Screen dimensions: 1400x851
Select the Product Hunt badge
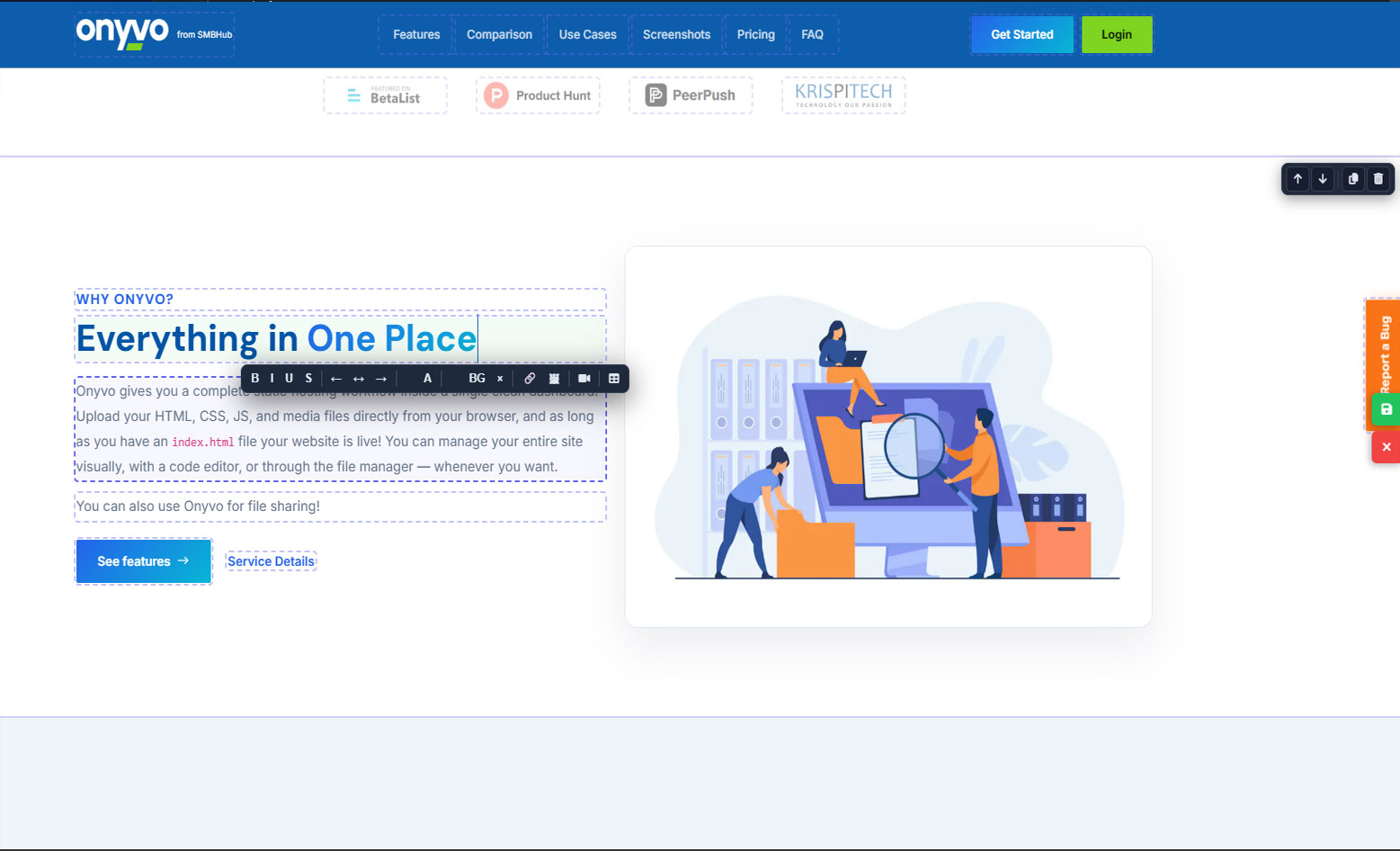pos(538,95)
